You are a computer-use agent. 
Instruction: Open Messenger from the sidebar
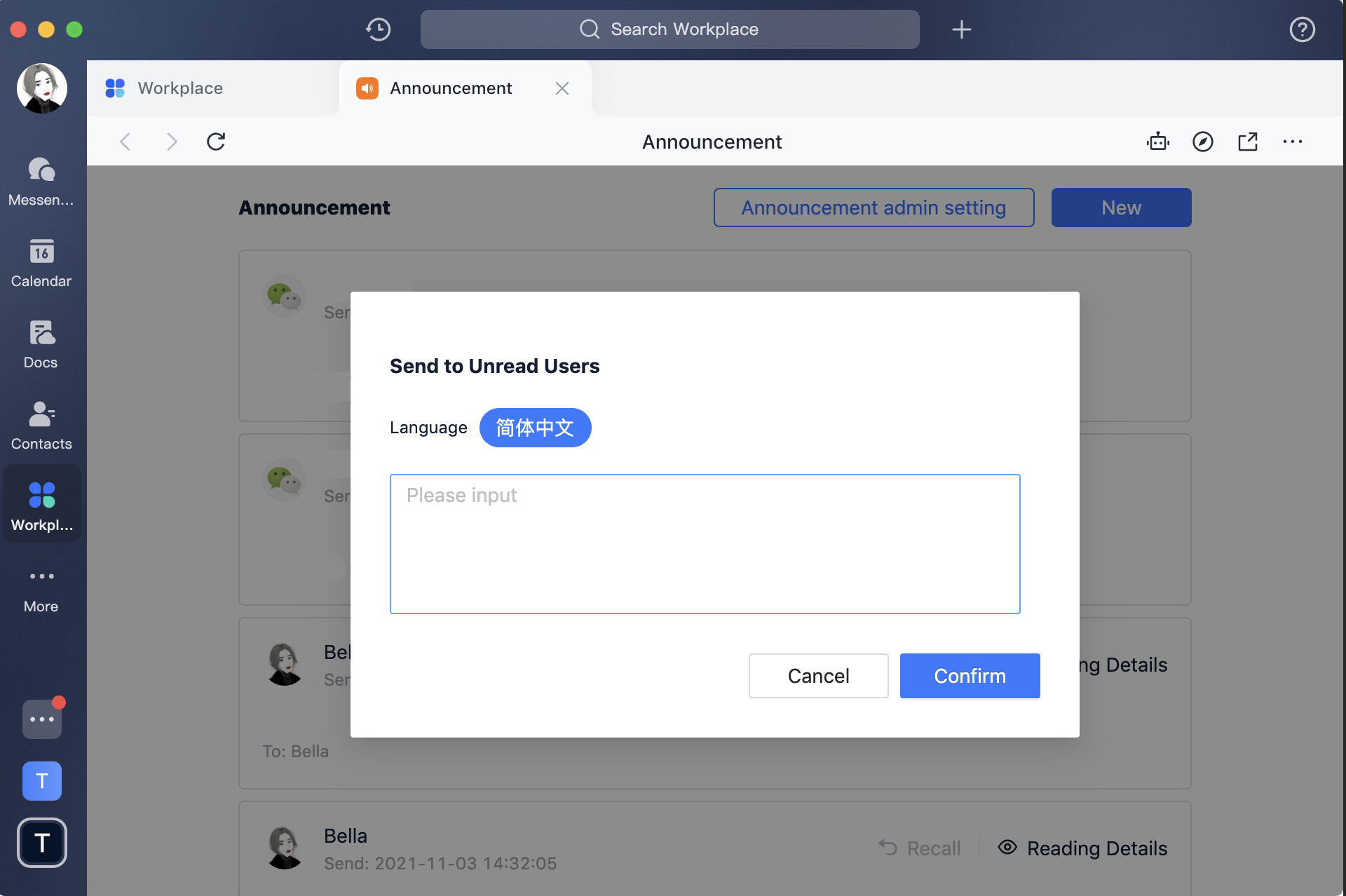[x=41, y=181]
